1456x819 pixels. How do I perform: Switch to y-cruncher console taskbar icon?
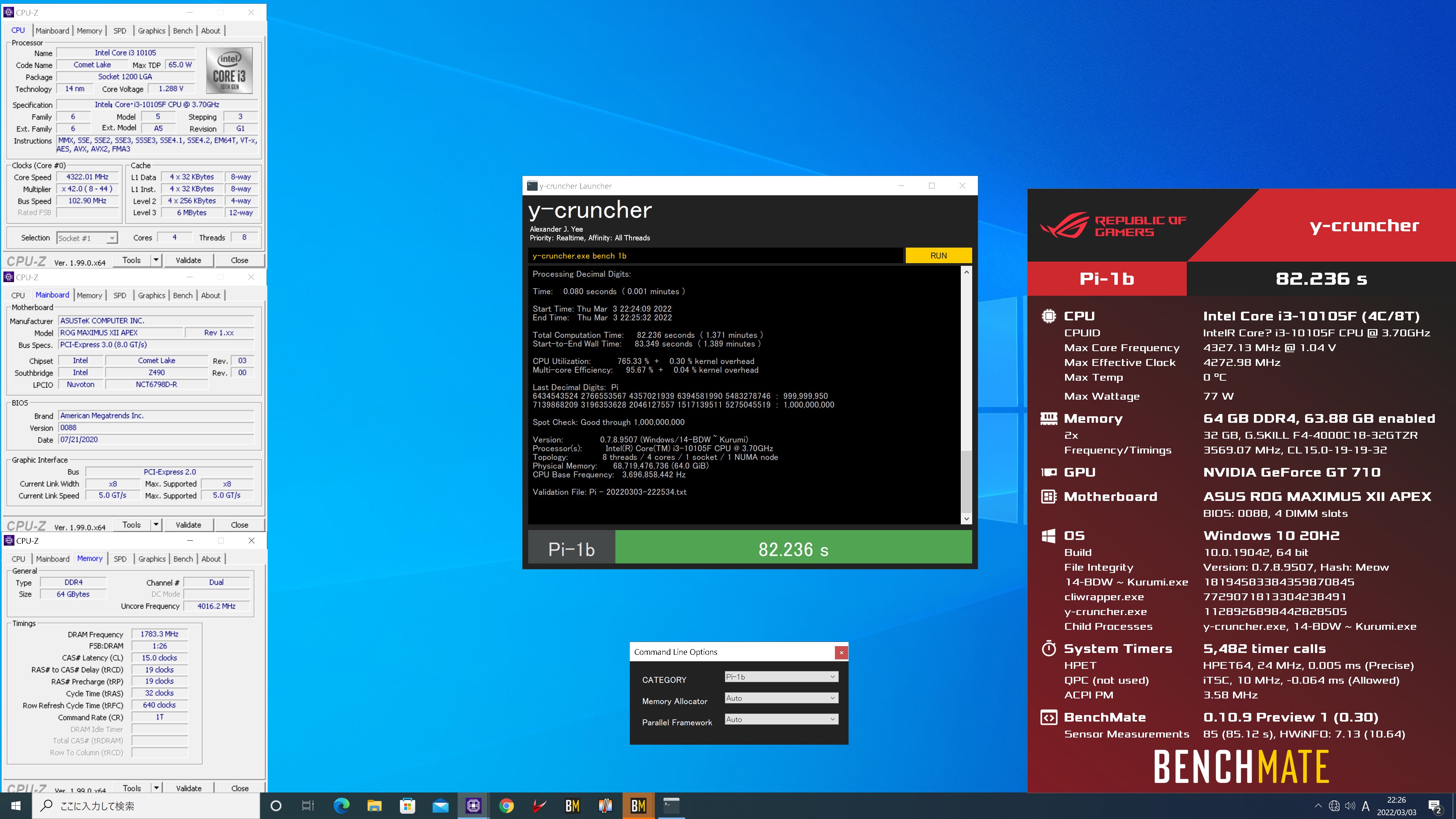coord(671,805)
